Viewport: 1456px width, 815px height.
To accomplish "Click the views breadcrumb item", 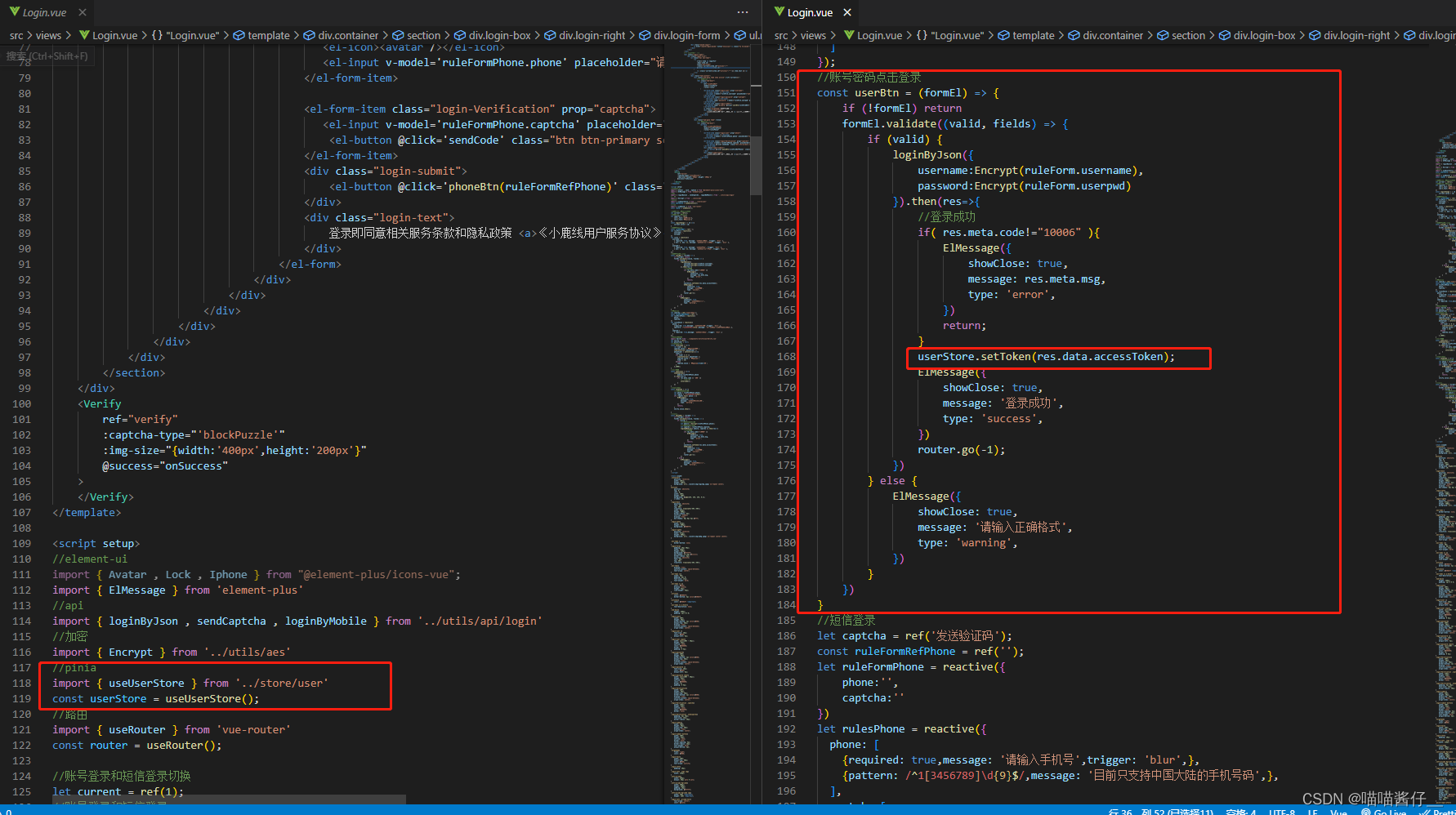I will tap(48, 35).
